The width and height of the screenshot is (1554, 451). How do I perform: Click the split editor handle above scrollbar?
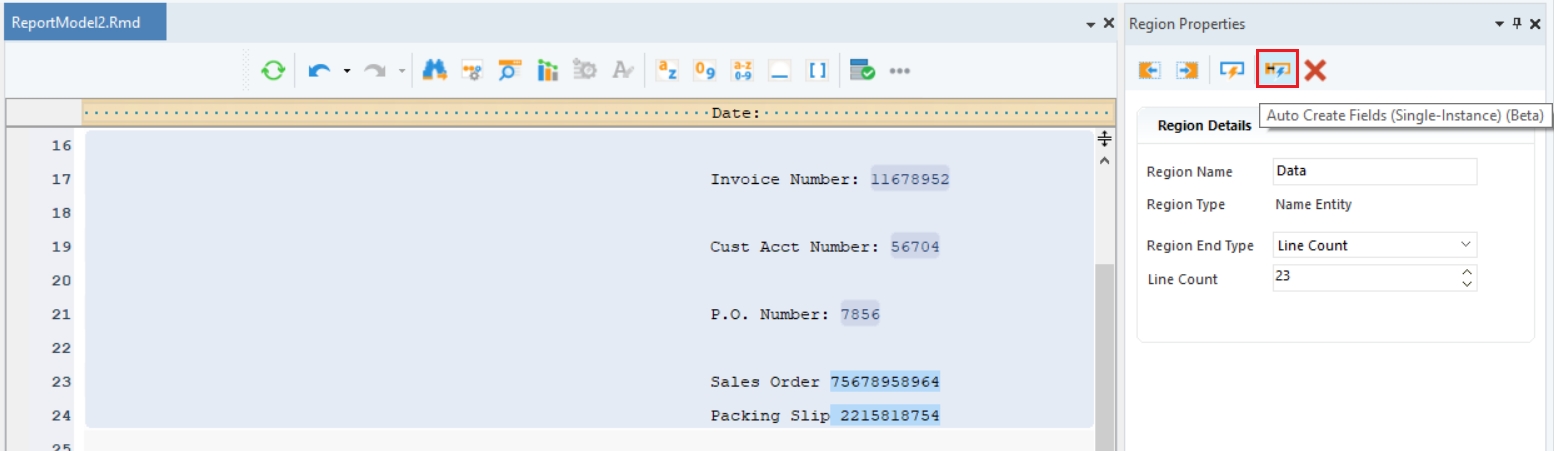point(1105,139)
